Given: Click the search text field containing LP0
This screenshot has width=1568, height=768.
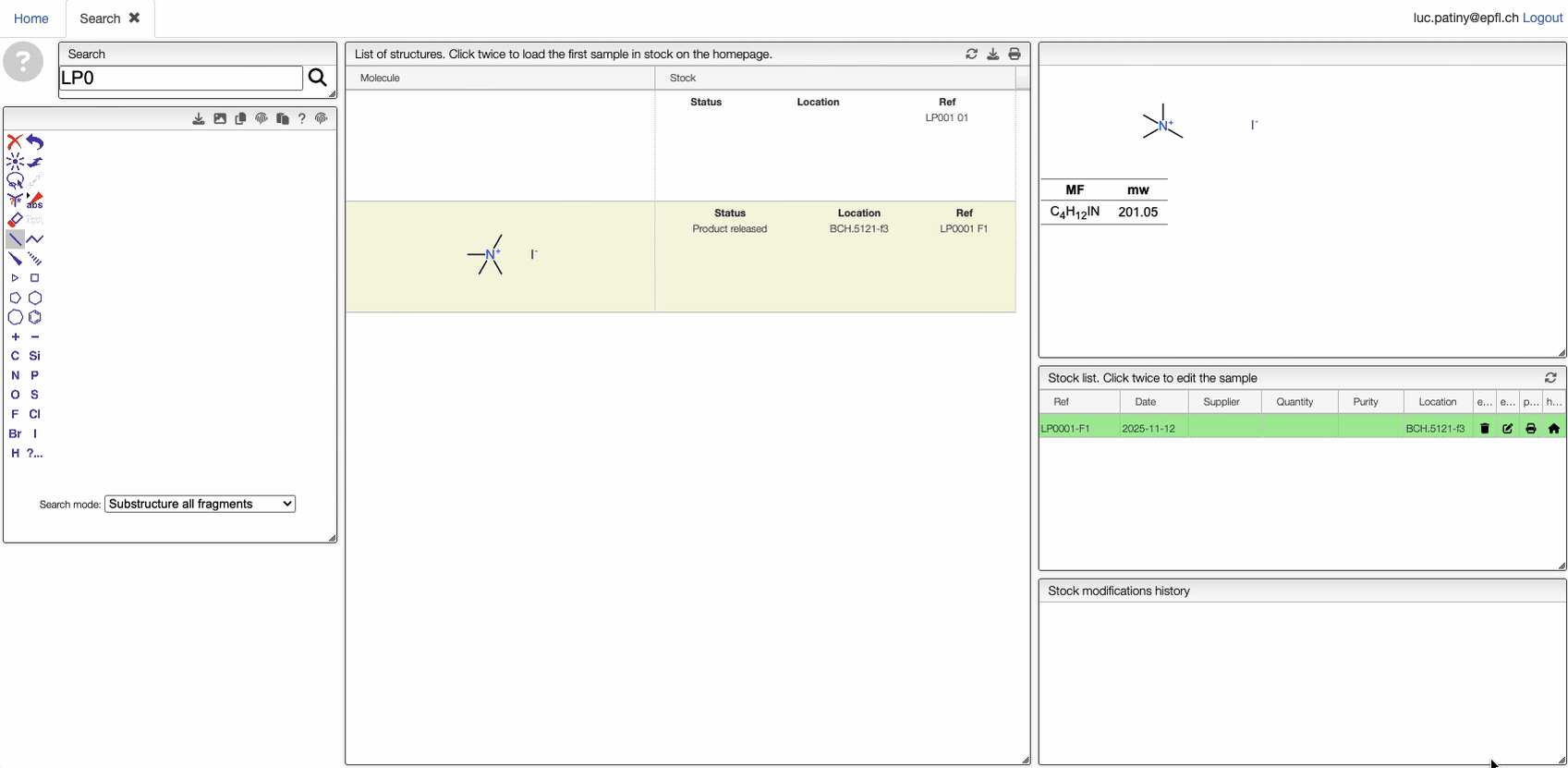Looking at the screenshot, I should pos(181,78).
